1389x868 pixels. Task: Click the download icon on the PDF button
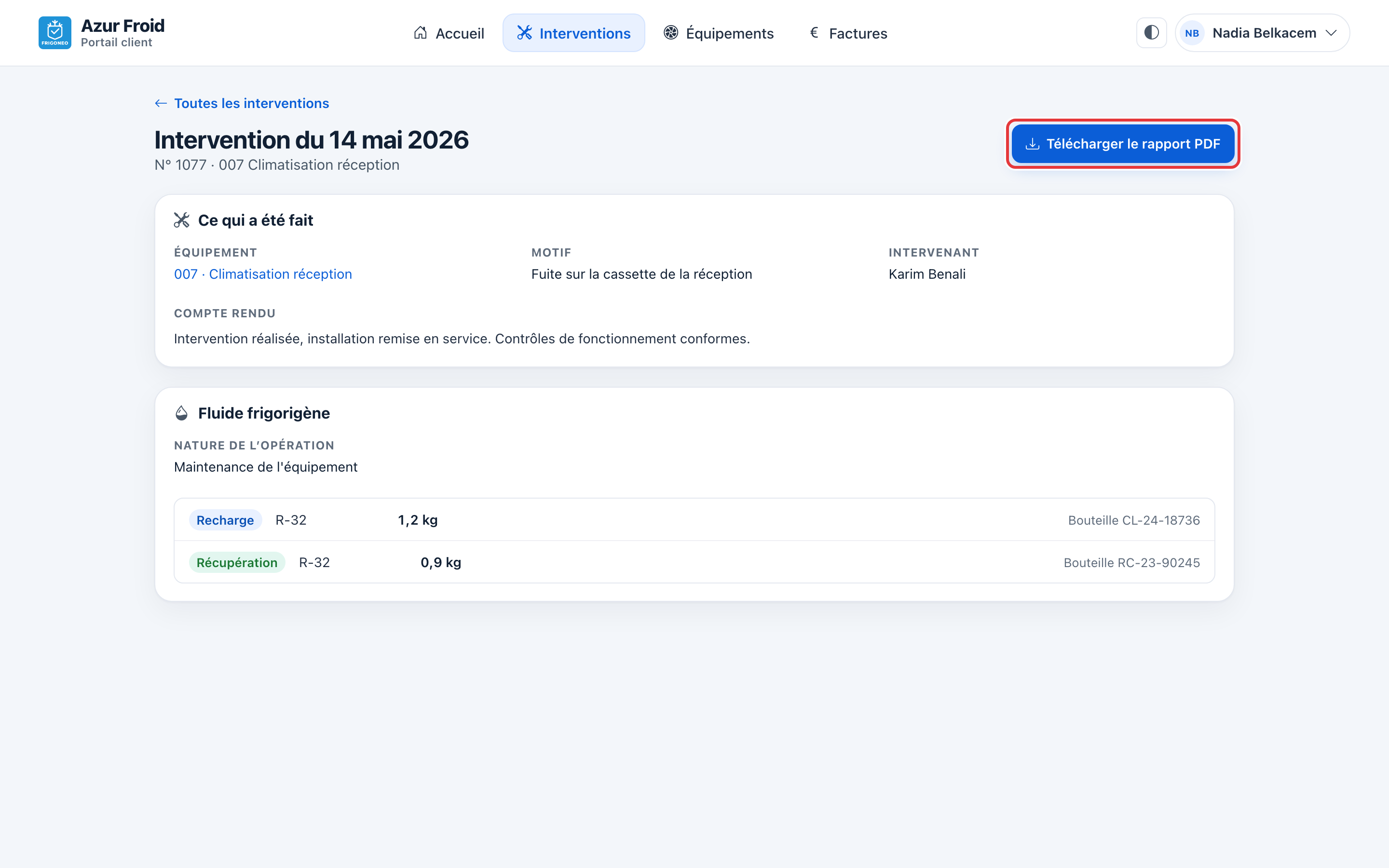(x=1032, y=144)
